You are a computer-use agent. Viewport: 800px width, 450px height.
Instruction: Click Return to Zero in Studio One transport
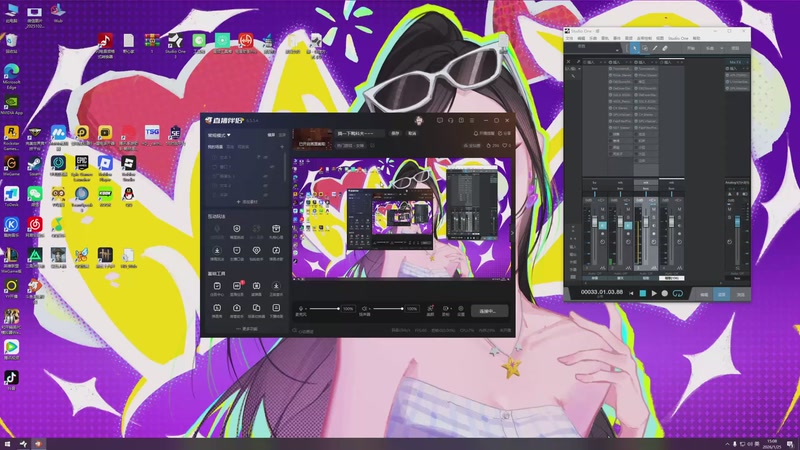[631, 293]
